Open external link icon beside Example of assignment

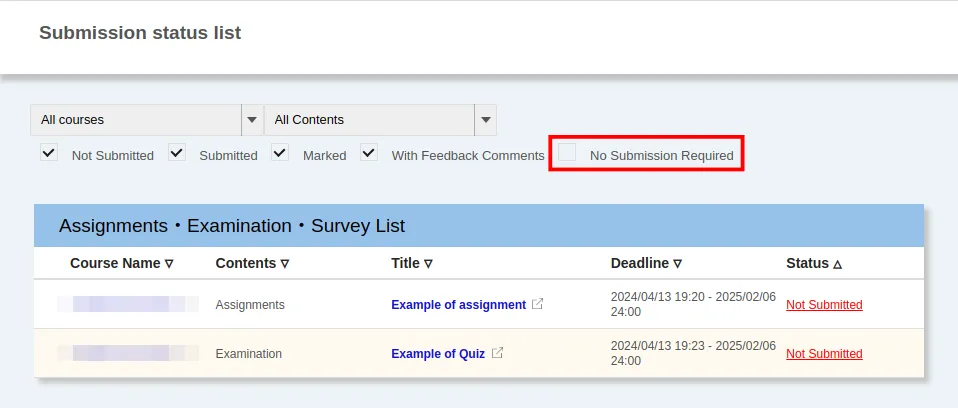pos(537,304)
